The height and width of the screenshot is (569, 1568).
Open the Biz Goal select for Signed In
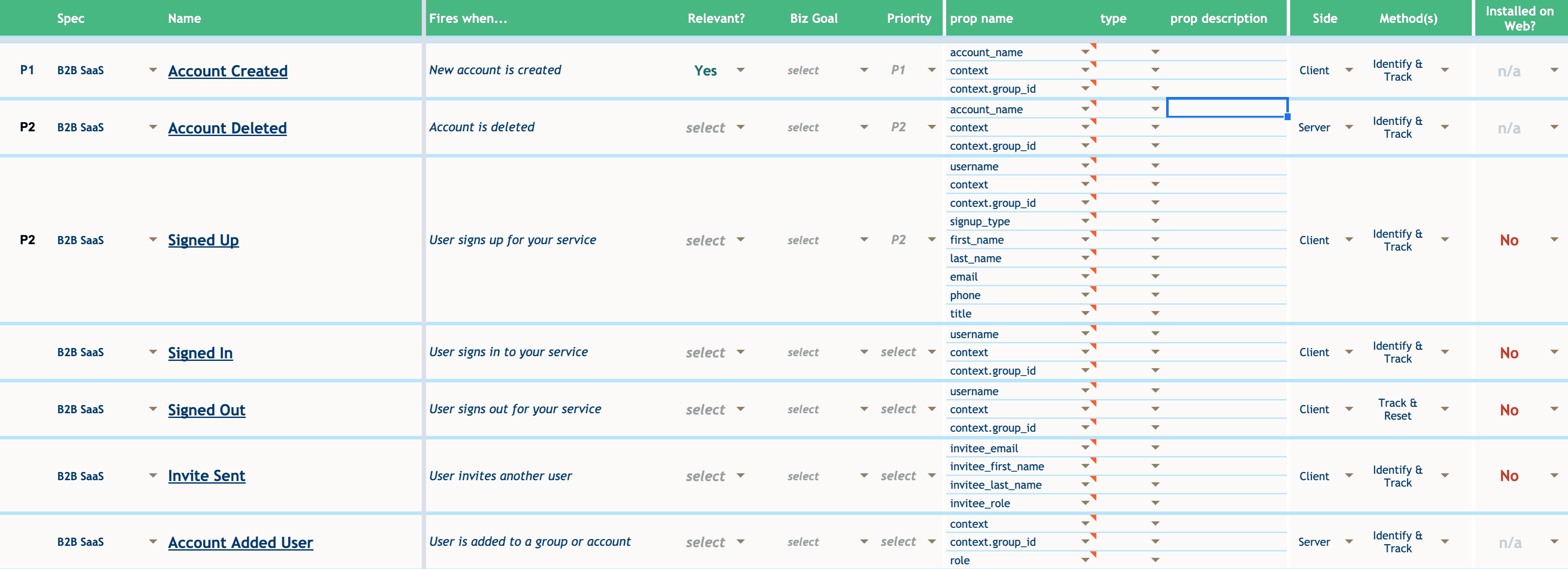click(864, 352)
